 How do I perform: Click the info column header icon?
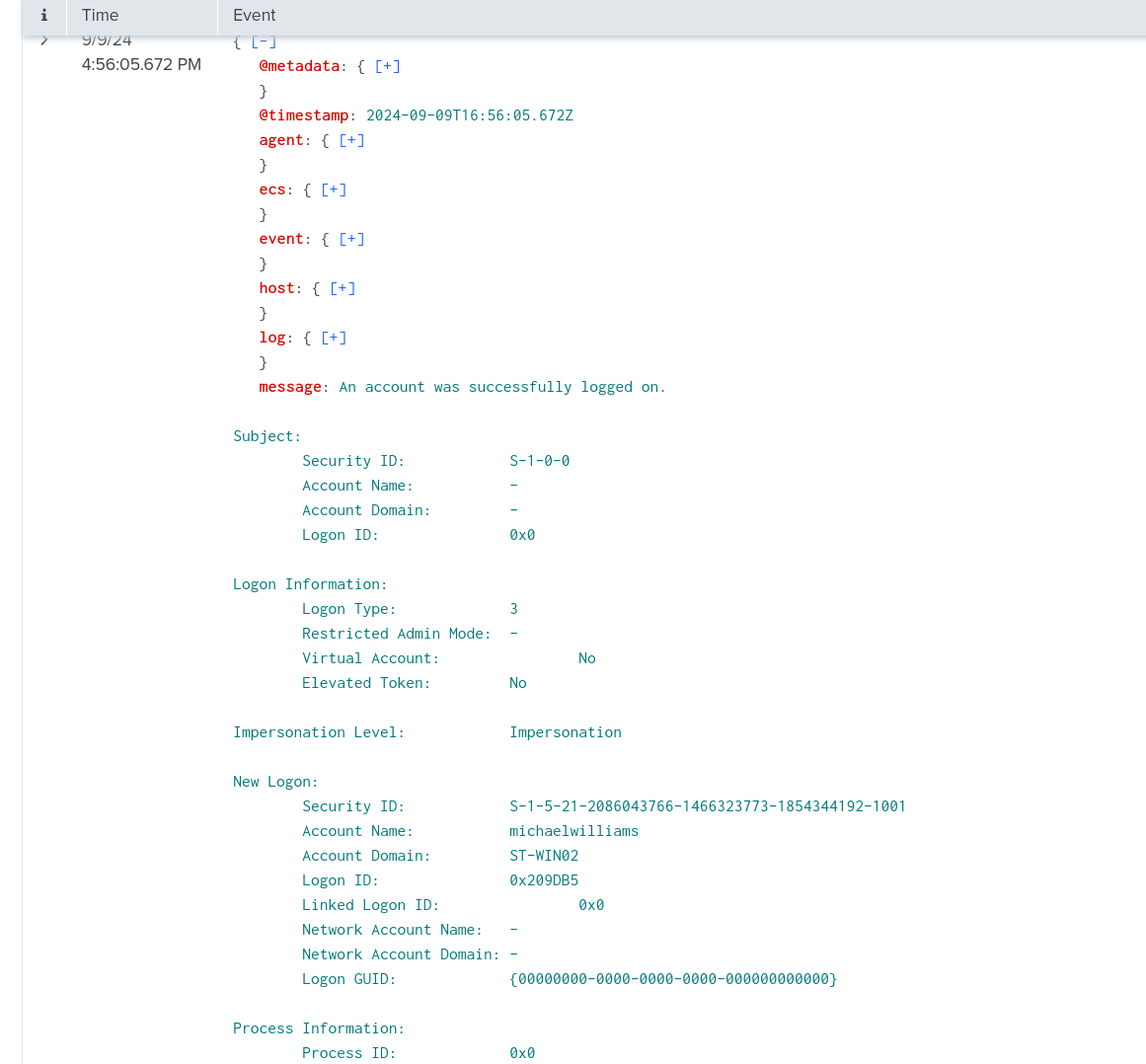point(43,16)
